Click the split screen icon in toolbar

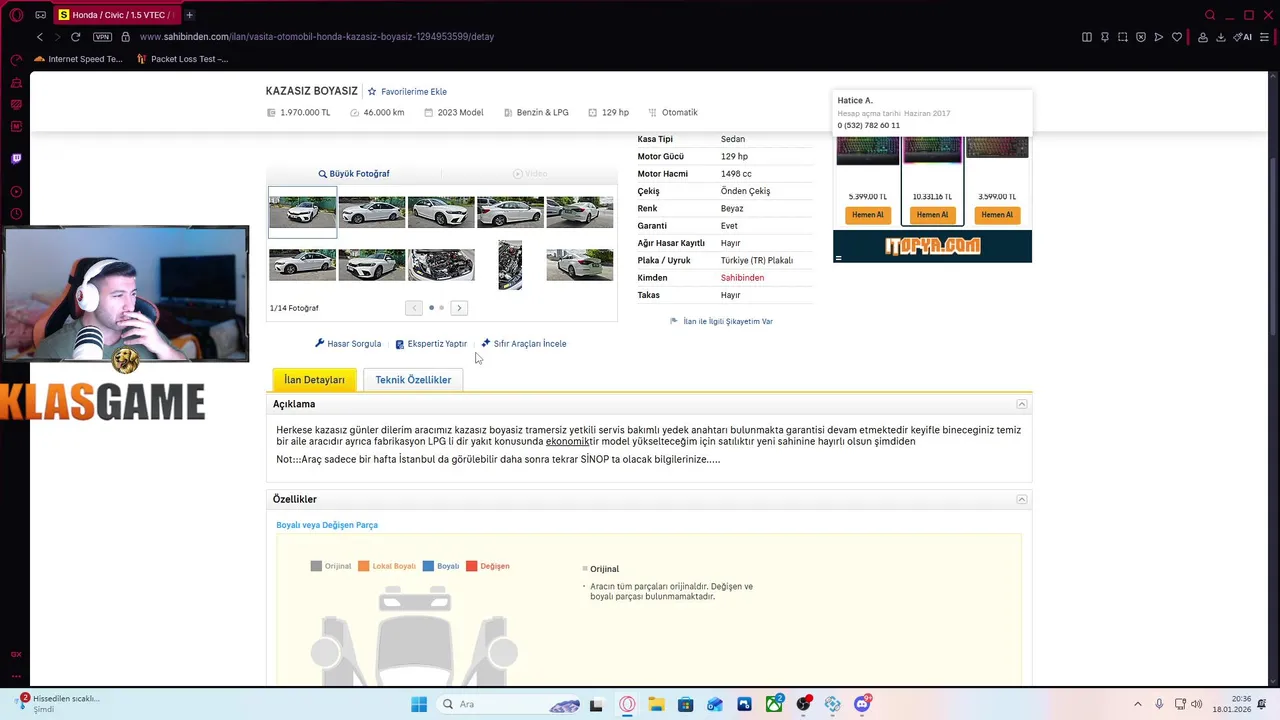(x=1087, y=37)
